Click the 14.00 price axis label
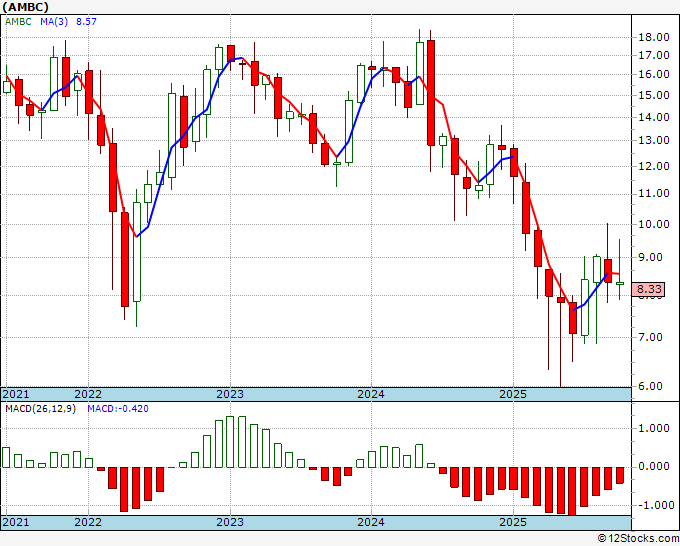Viewport: 680px width, 546px height. tap(654, 117)
